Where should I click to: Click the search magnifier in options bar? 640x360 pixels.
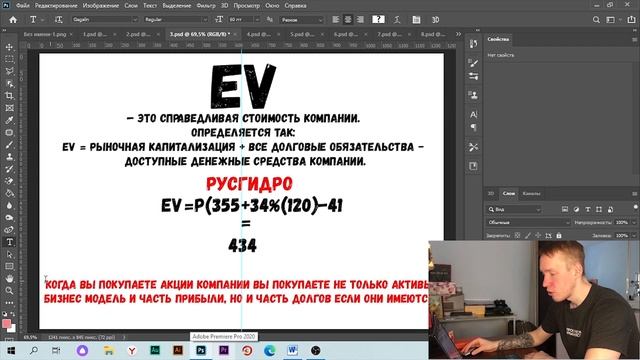596,20
